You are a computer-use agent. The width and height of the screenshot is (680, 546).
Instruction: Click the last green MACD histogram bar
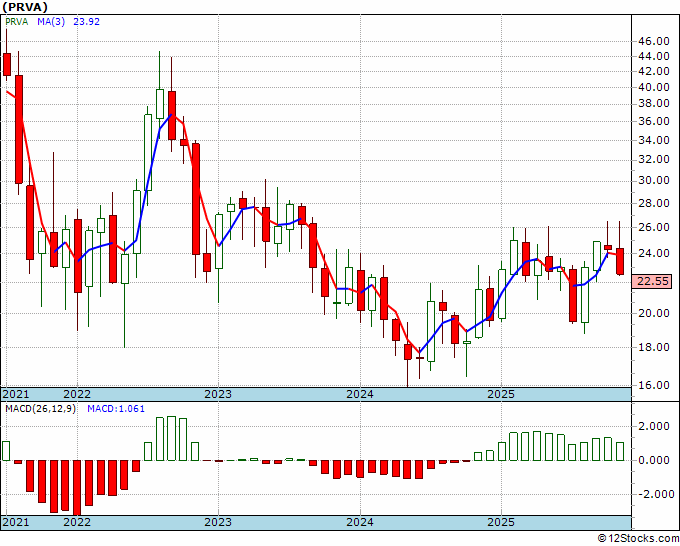[620, 451]
